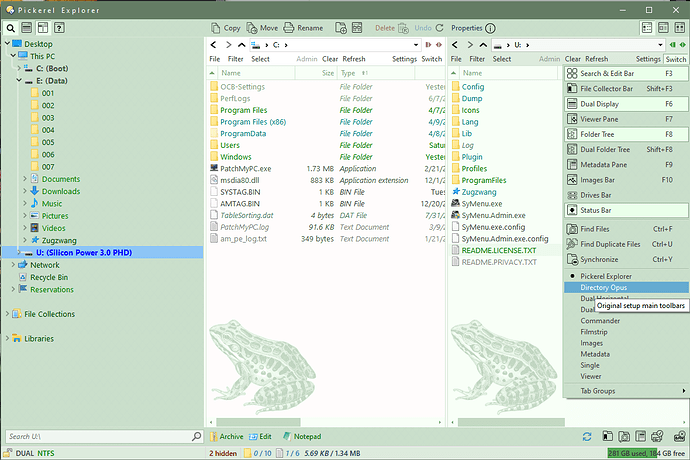Toggle the Metadata Pane option
Viewport: 690px width, 460px height.
point(626,165)
